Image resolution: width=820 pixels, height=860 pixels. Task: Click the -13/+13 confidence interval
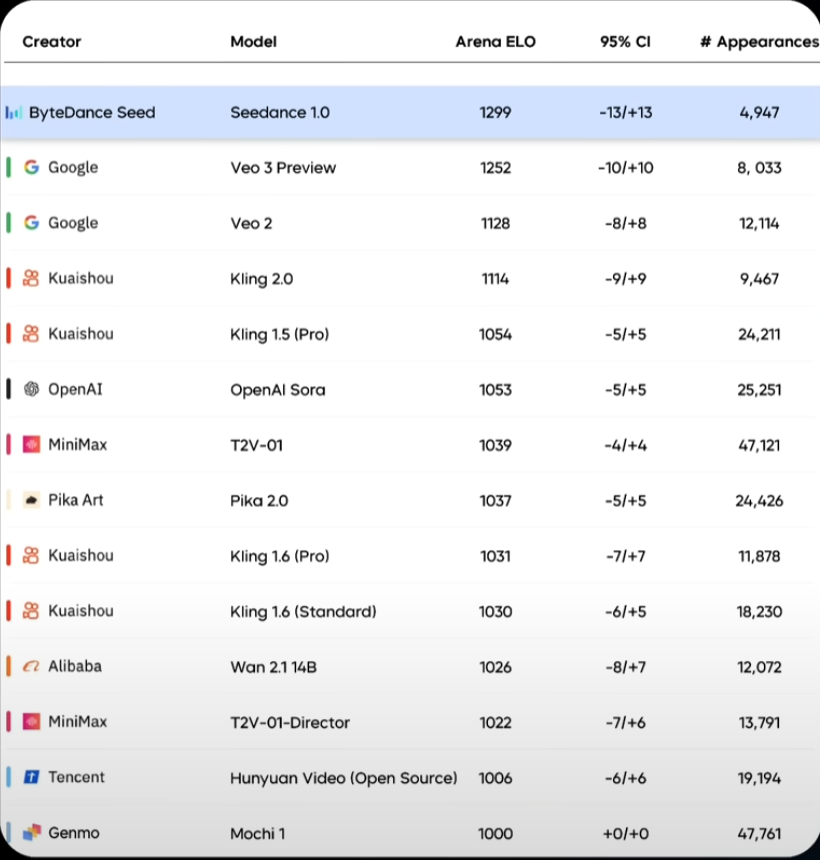tap(626, 113)
